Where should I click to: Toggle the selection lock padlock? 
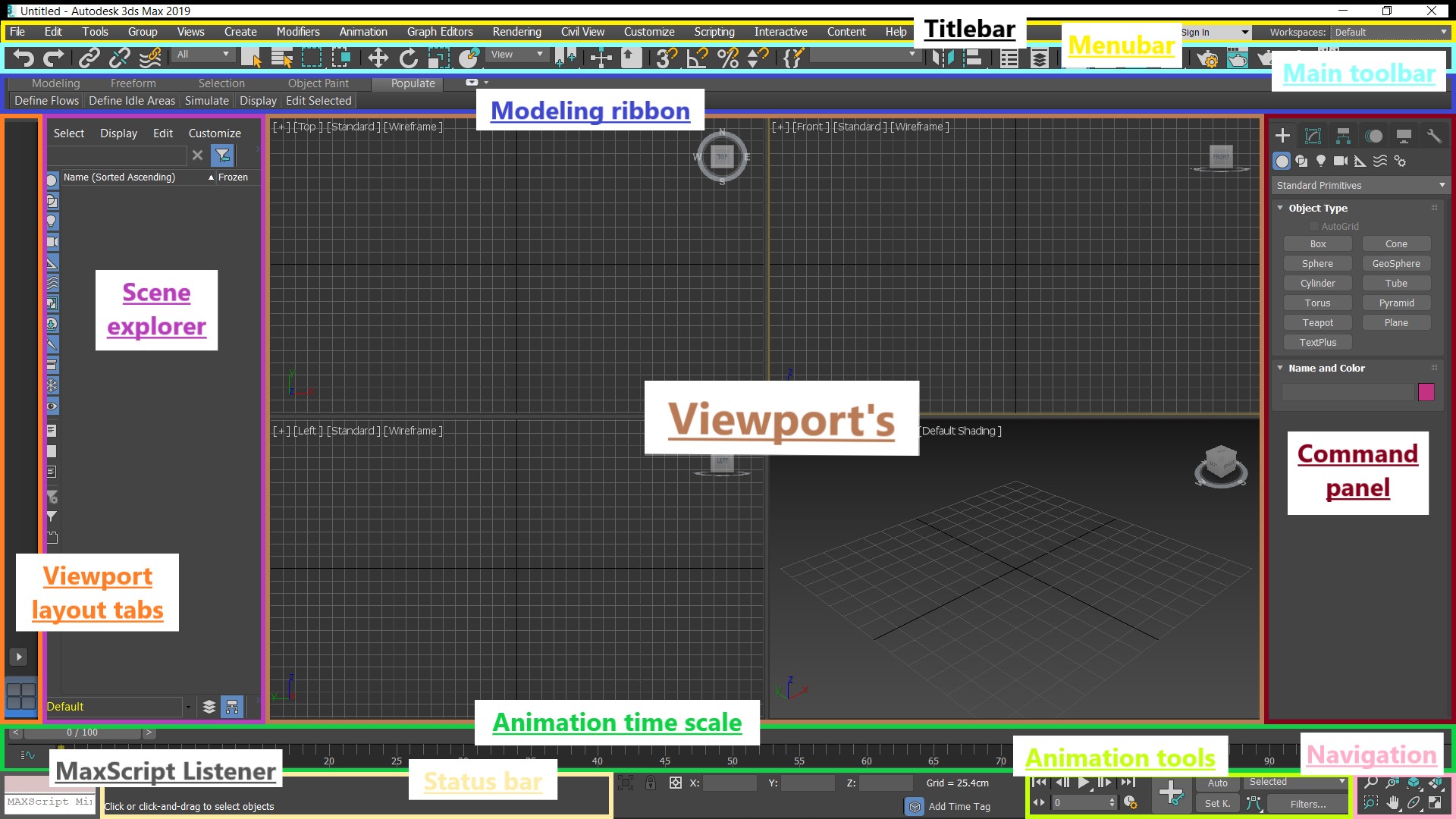pos(651,783)
